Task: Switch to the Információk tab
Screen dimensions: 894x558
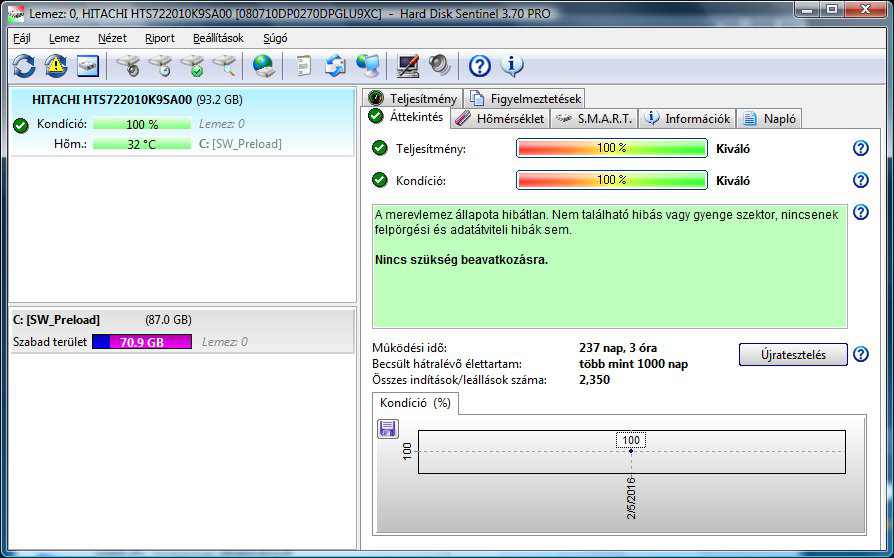Action: coord(687,119)
